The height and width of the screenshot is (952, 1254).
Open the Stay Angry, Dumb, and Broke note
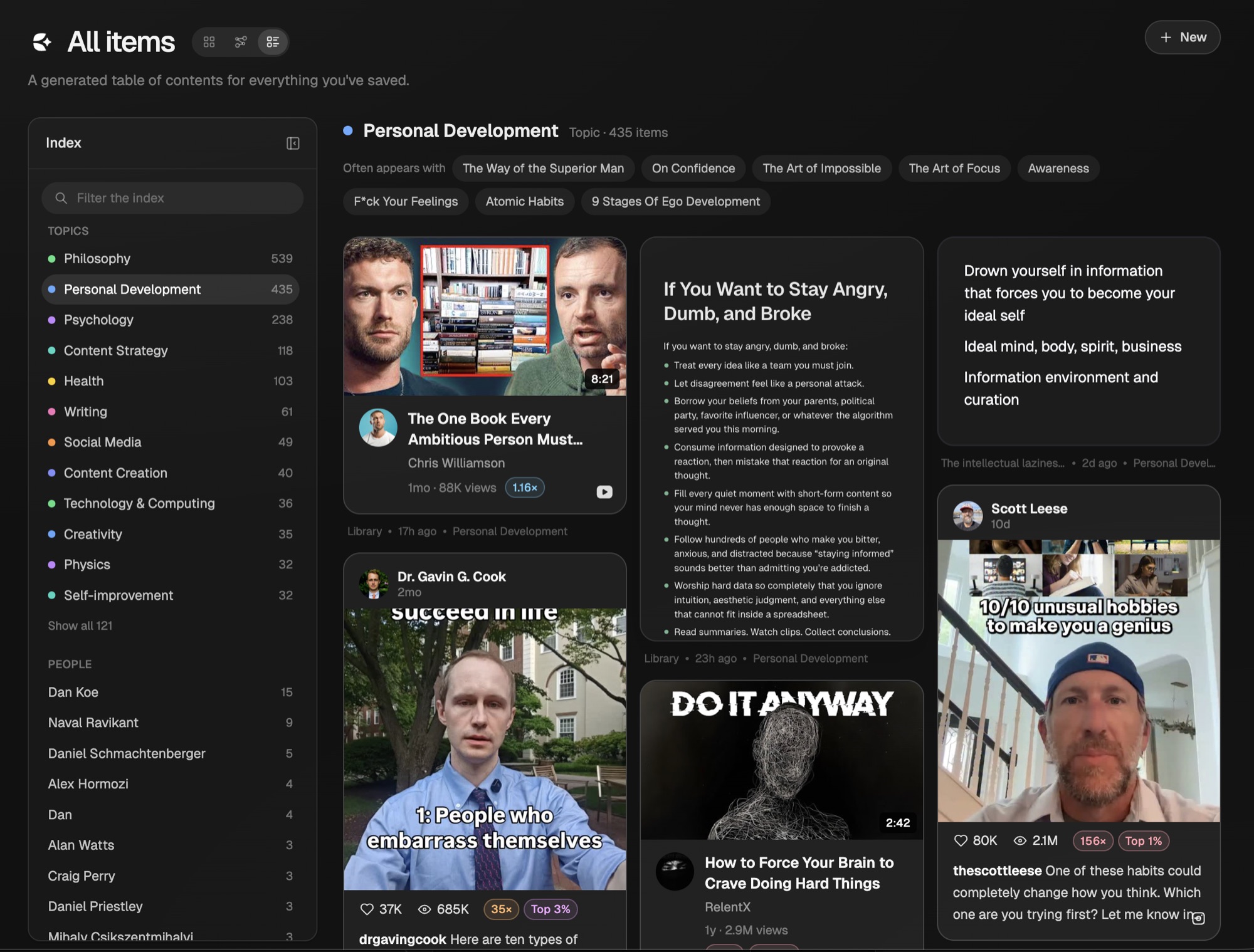point(782,439)
